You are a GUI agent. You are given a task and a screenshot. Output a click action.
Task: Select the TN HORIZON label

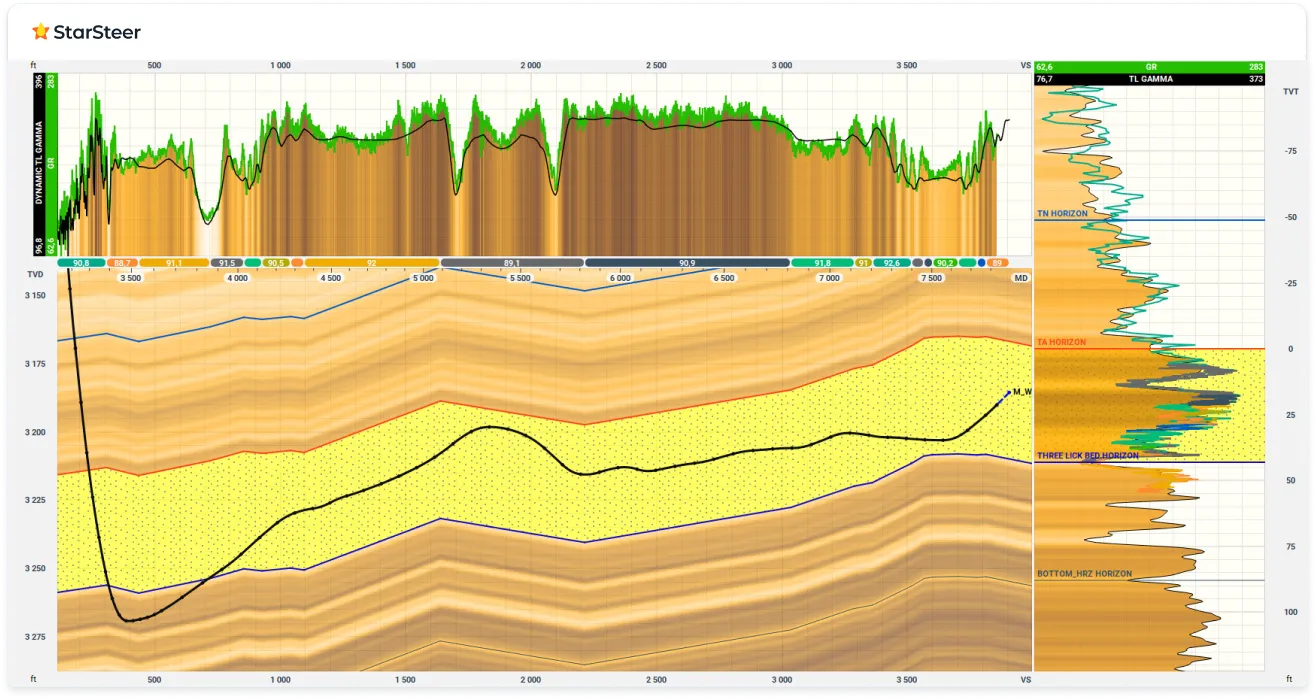click(1062, 214)
